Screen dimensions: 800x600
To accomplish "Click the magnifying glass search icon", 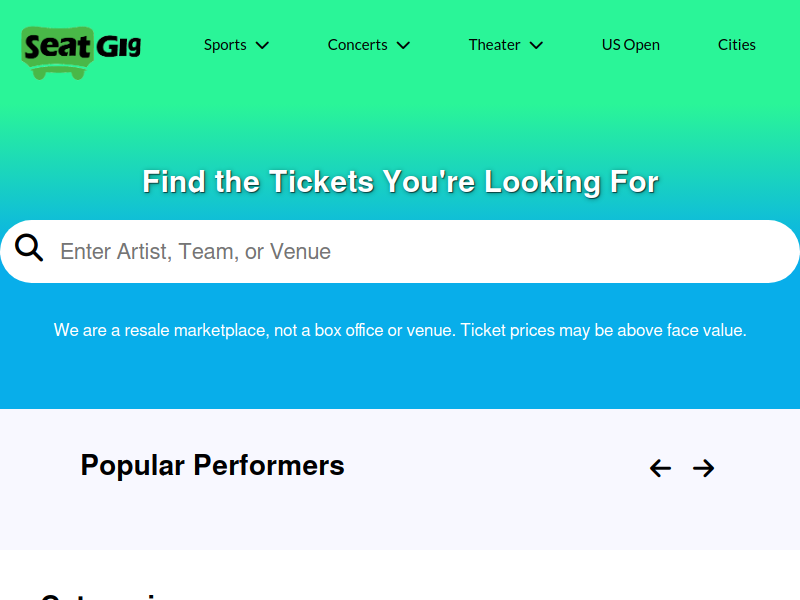I will (x=29, y=248).
